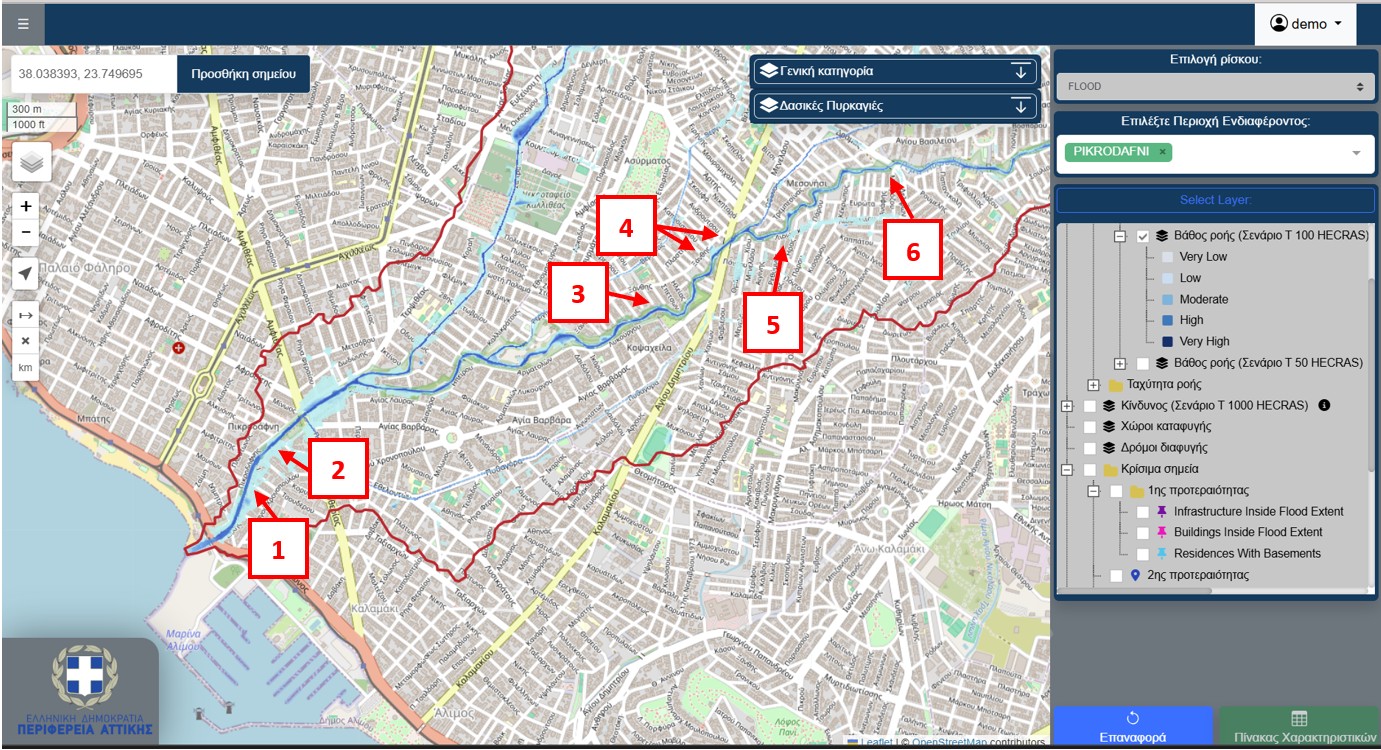The height and width of the screenshot is (750, 1381).
Task: Zoom out of the map
Action: tap(26, 232)
